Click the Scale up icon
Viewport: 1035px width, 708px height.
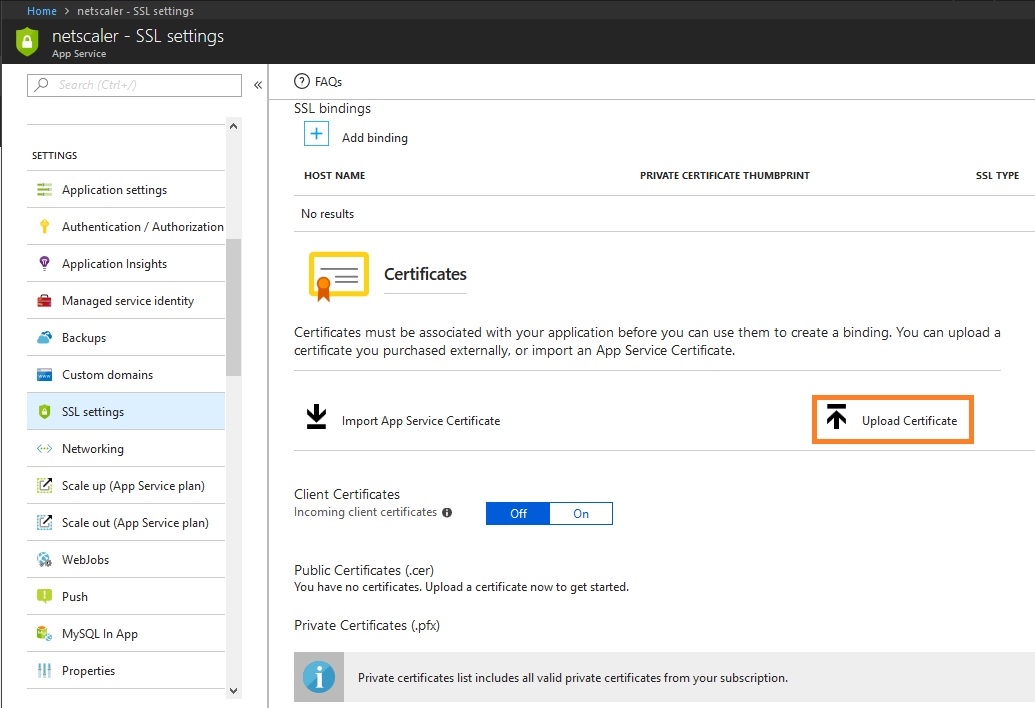click(44, 486)
